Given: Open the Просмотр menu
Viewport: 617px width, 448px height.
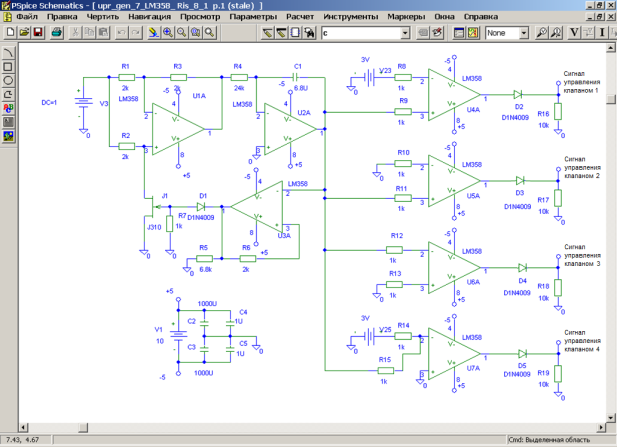Looking at the screenshot, I should (x=200, y=17).
